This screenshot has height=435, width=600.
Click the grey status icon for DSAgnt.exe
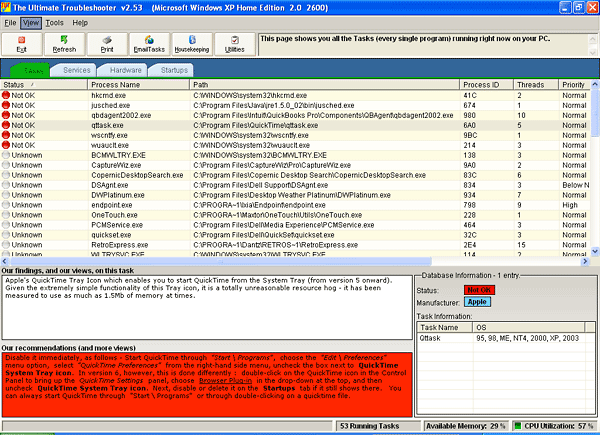6,184
